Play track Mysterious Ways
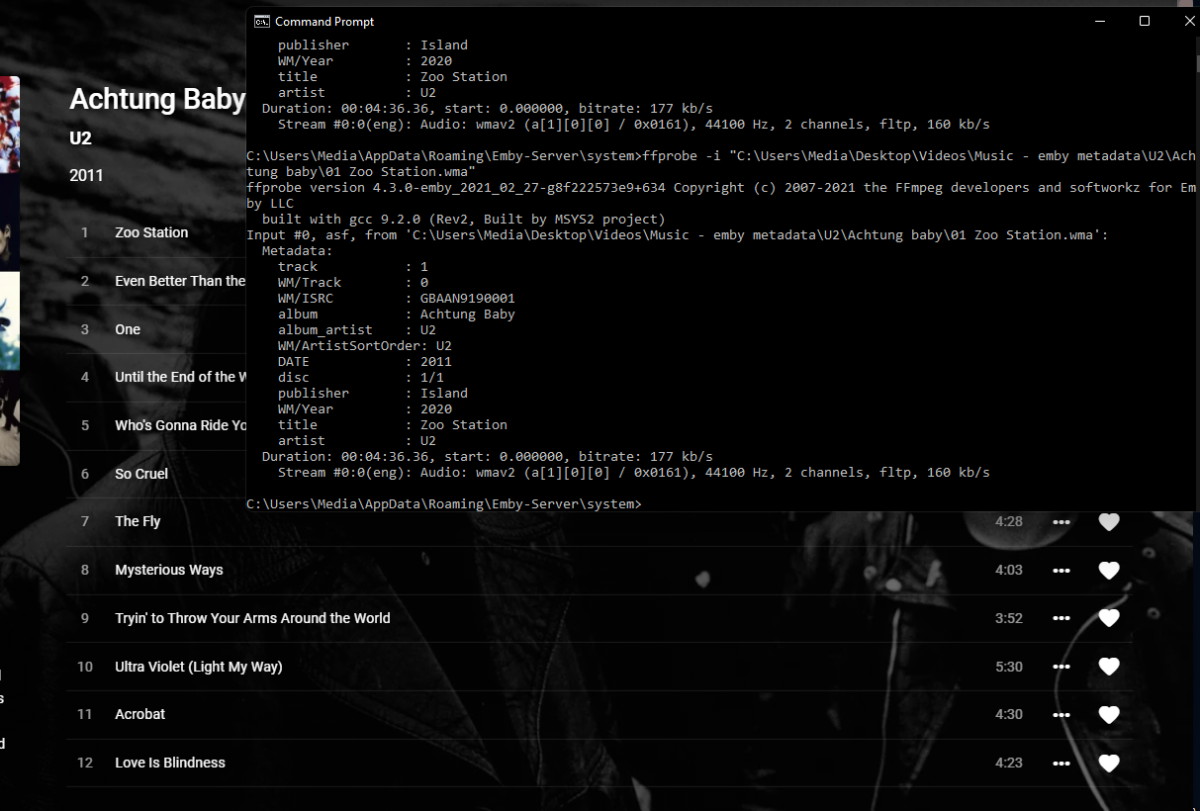This screenshot has width=1200, height=811. pos(169,570)
